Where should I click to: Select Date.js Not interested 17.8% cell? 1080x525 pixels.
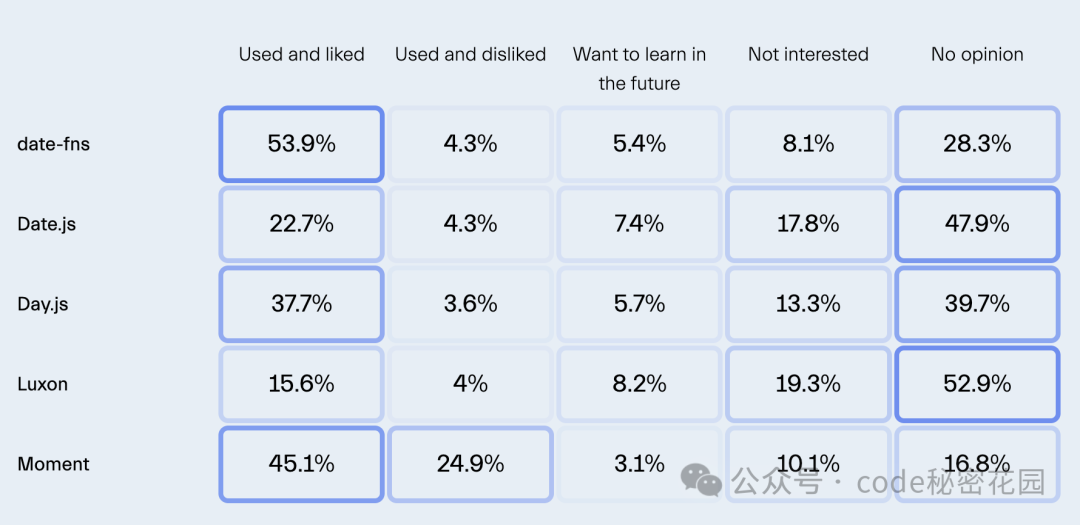(809, 224)
